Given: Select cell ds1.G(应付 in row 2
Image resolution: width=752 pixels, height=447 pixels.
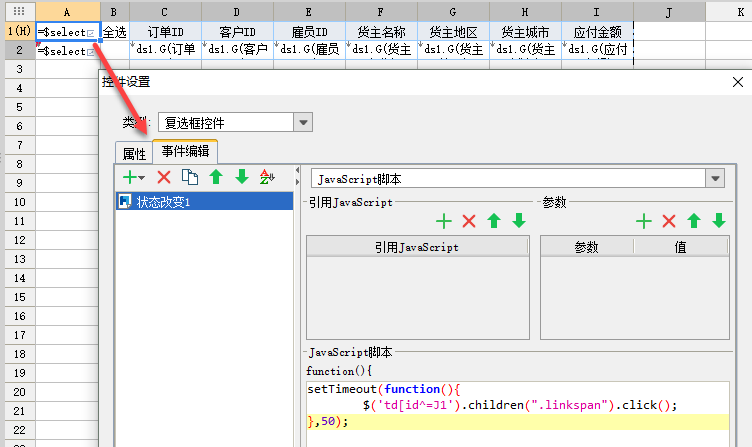Looking at the screenshot, I should click(597, 50).
